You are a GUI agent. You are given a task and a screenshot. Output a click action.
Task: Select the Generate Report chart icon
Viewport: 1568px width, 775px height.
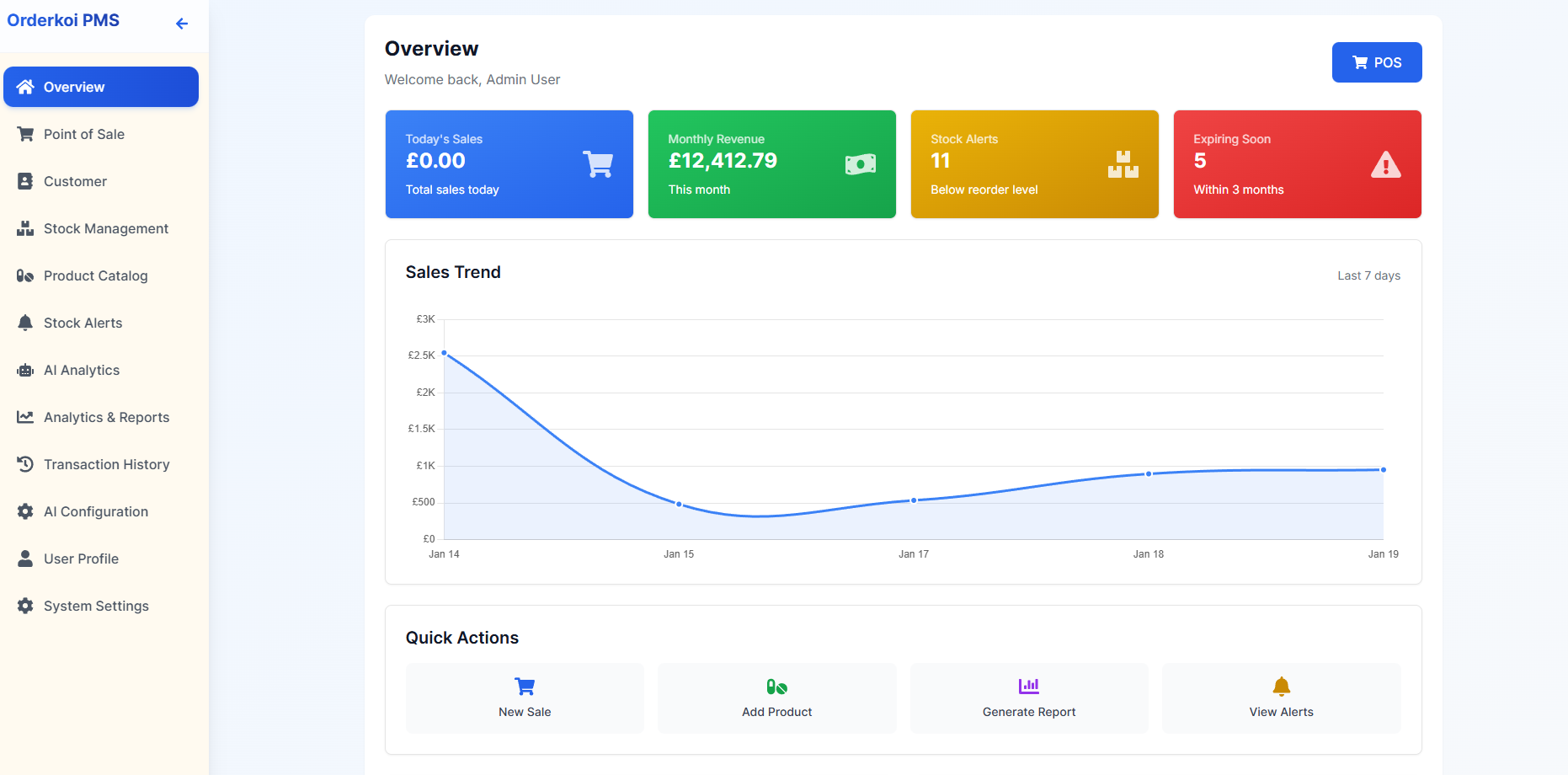click(x=1028, y=686)
